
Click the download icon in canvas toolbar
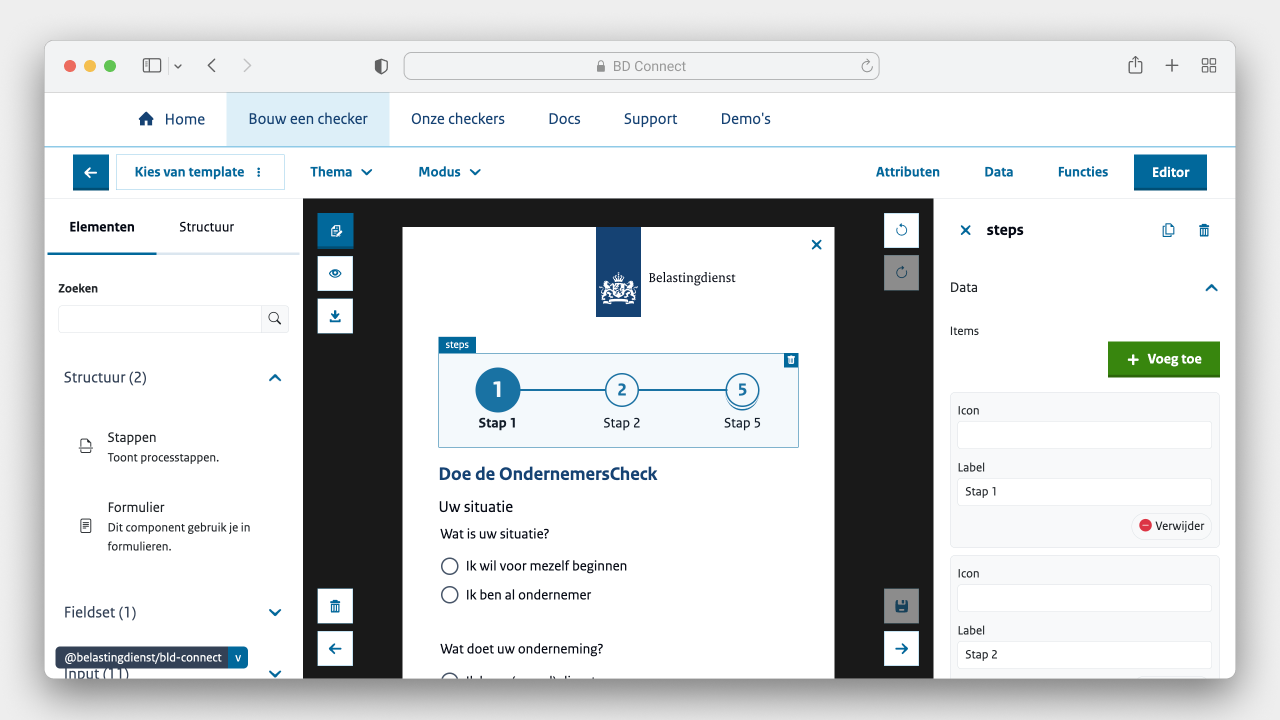coord(335,316)
